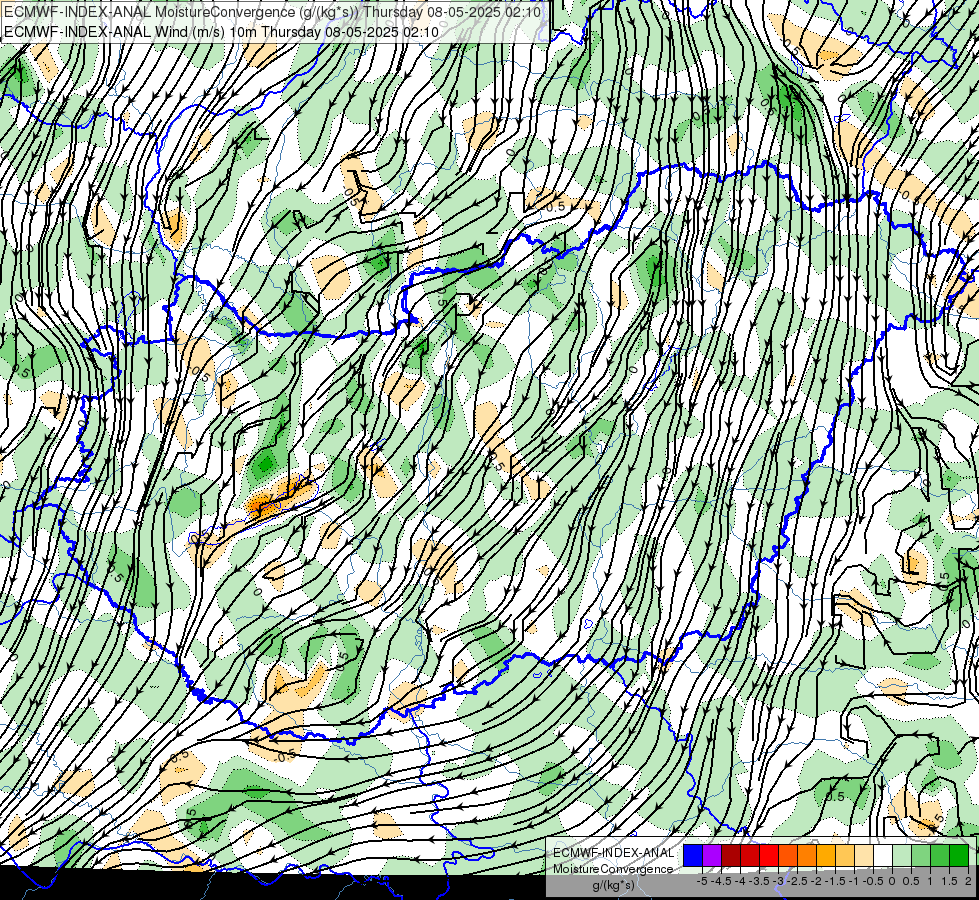The height and width of the screenshot is (900, 979).
Task: Click the '-4.5' legend scale value
Action: [x=721, y=881]
